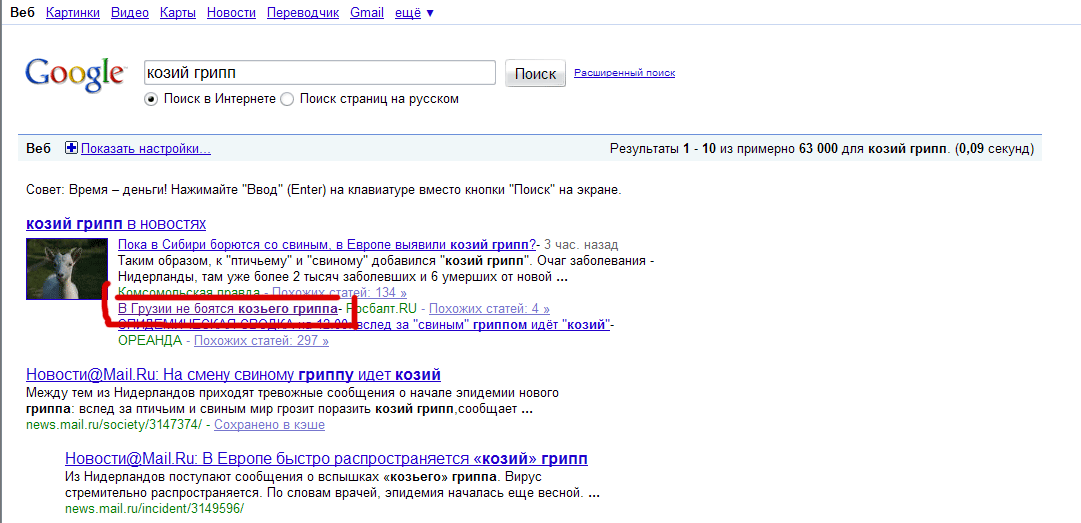
Task: Click the Поиск button
Action: coord(535,74)
